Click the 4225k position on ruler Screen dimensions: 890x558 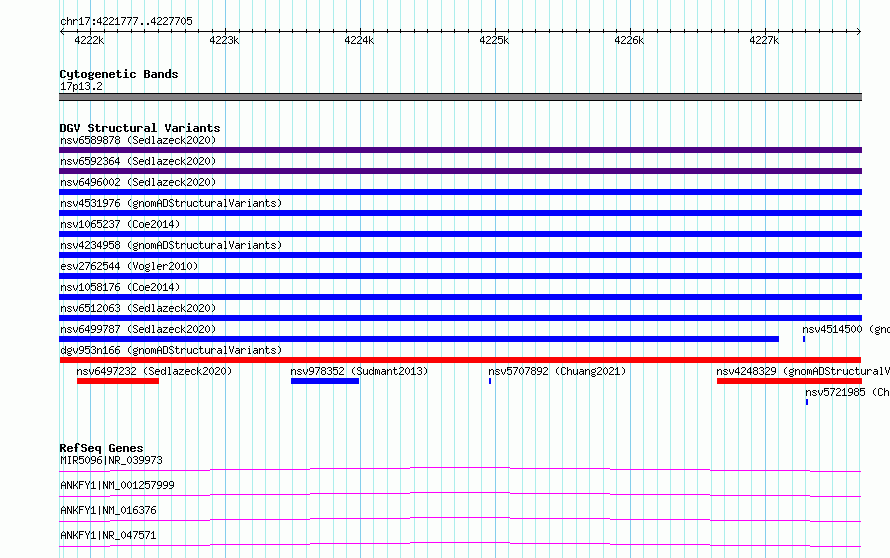(494, 40)
